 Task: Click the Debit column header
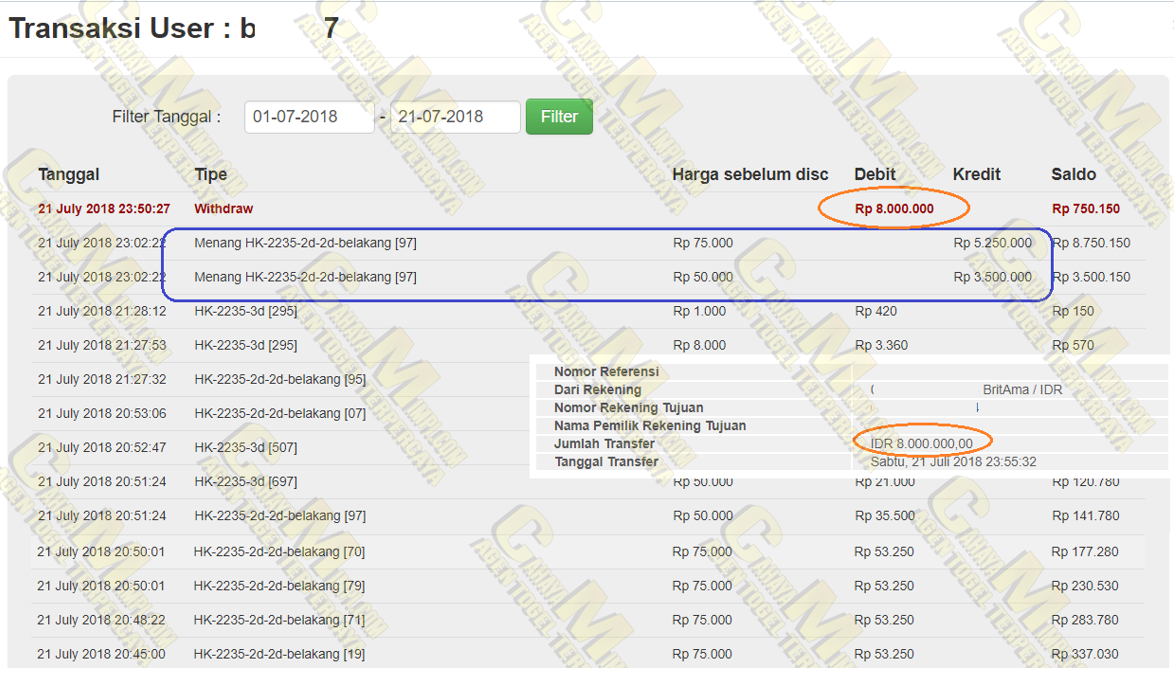(x=875, y=174)
